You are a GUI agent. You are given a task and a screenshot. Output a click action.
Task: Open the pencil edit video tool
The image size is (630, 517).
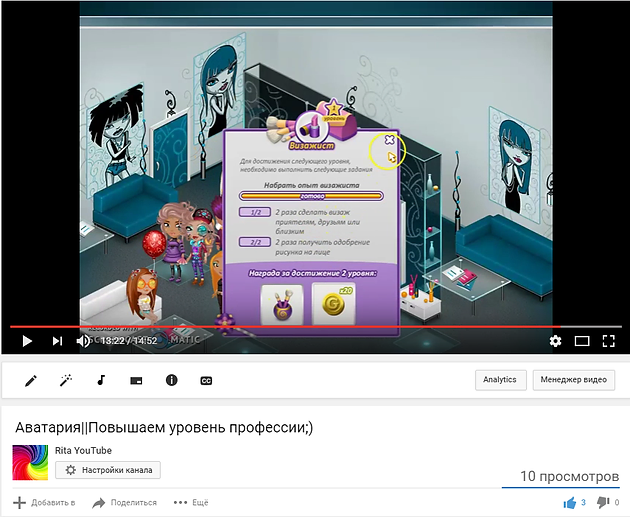31,380
